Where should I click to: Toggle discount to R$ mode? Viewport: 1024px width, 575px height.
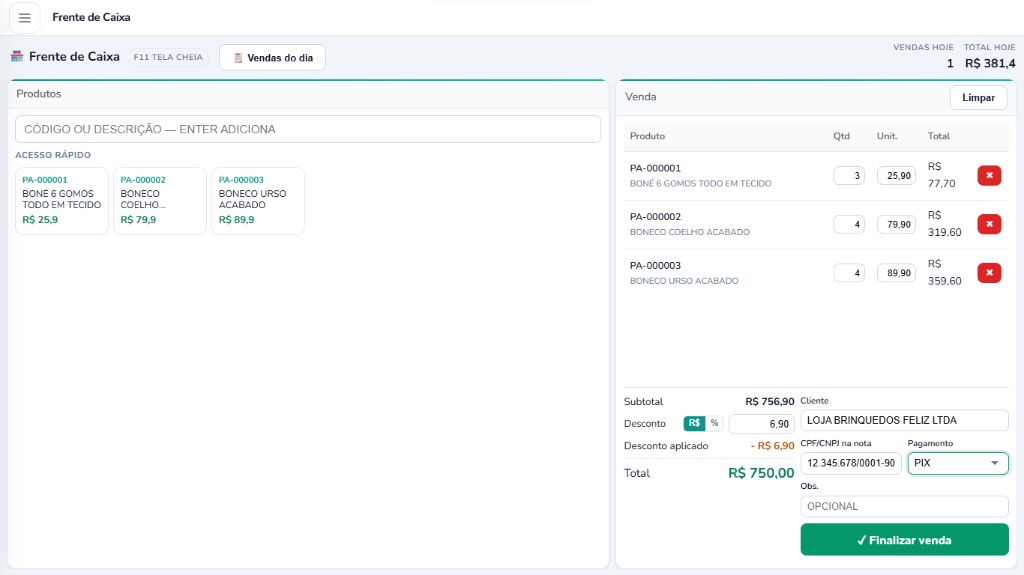694,423
